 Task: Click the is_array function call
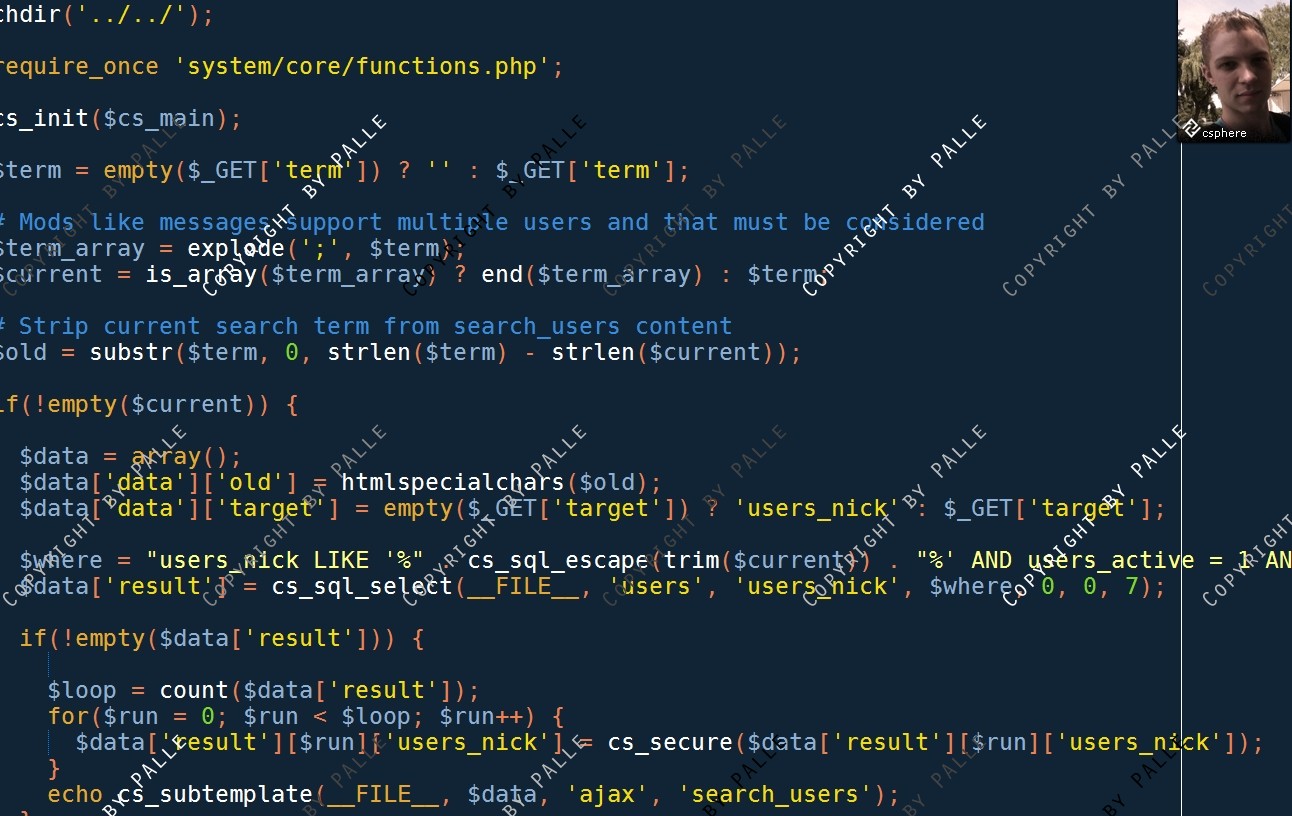[201, 274]
